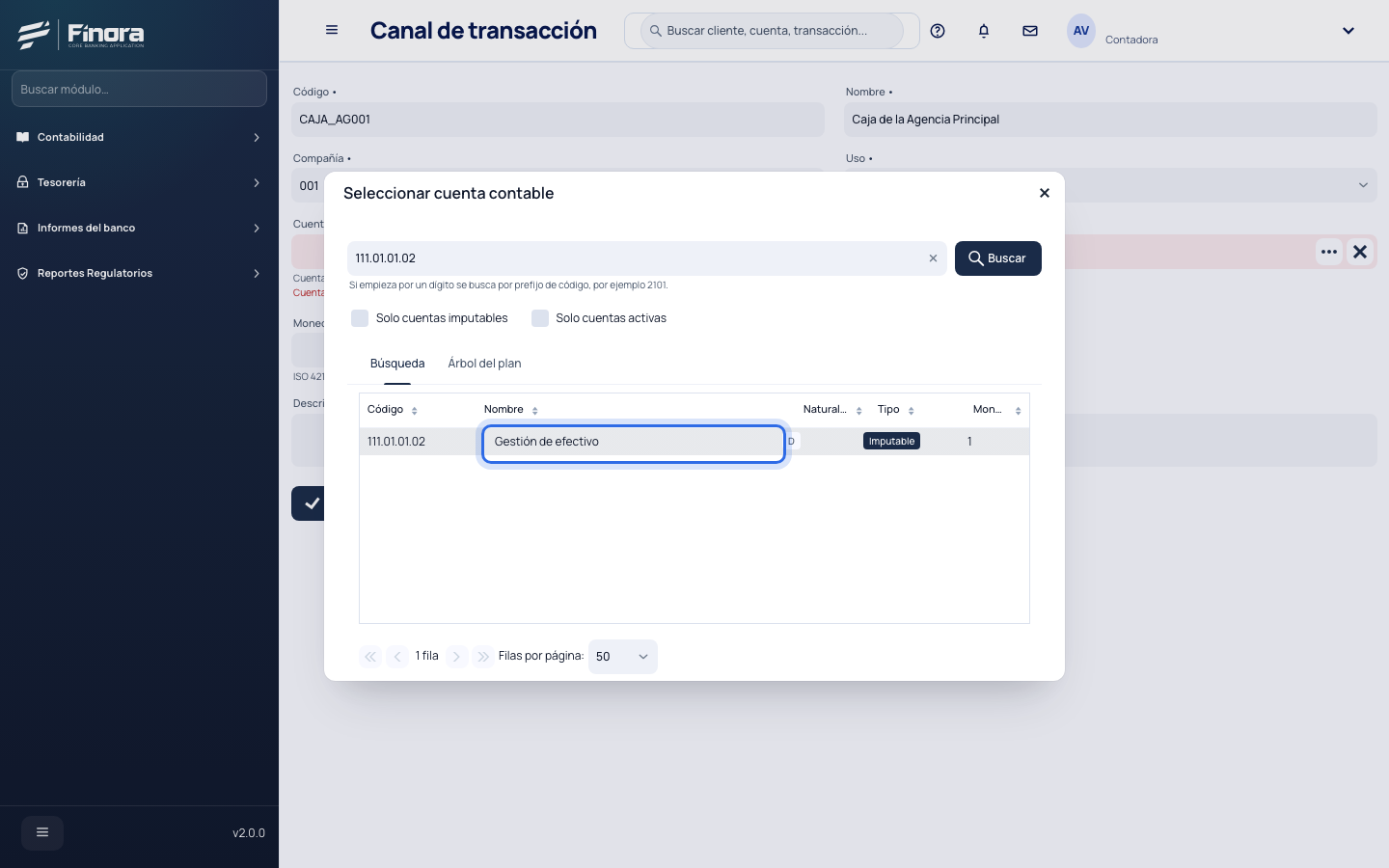Click the global client search box
Viewport: 1389px width, 868px height.
coord(772,31)
